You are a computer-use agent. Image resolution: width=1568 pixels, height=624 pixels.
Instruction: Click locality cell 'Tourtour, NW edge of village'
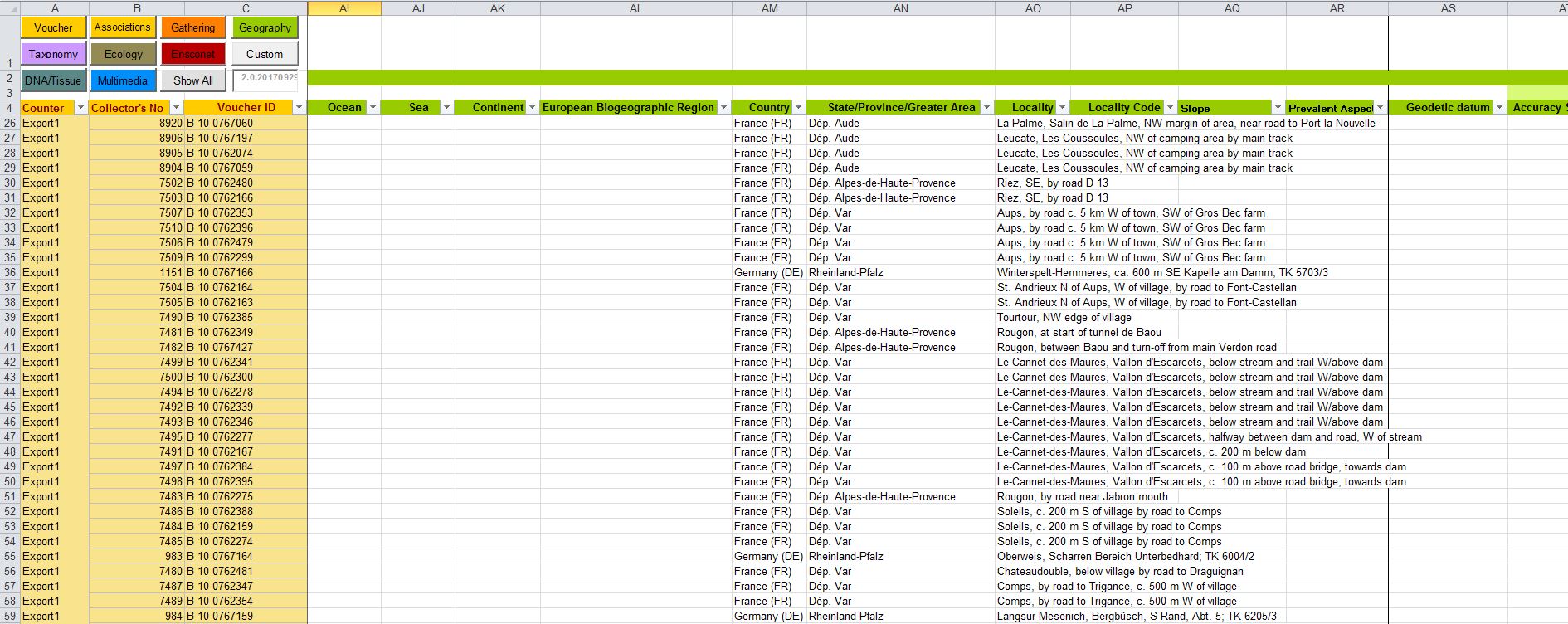pyautogui.click(x=1064, y=317)
